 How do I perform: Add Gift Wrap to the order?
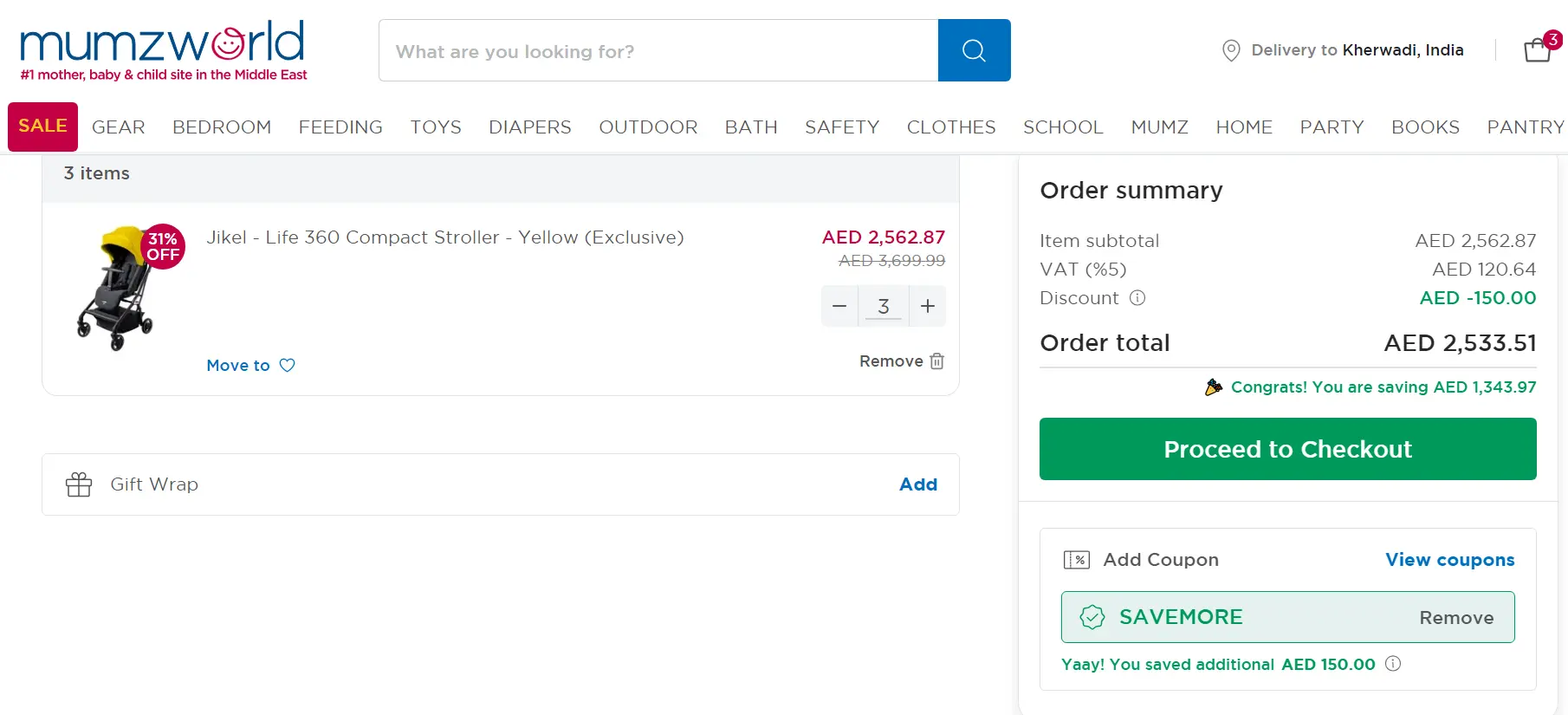coord(918,484)
